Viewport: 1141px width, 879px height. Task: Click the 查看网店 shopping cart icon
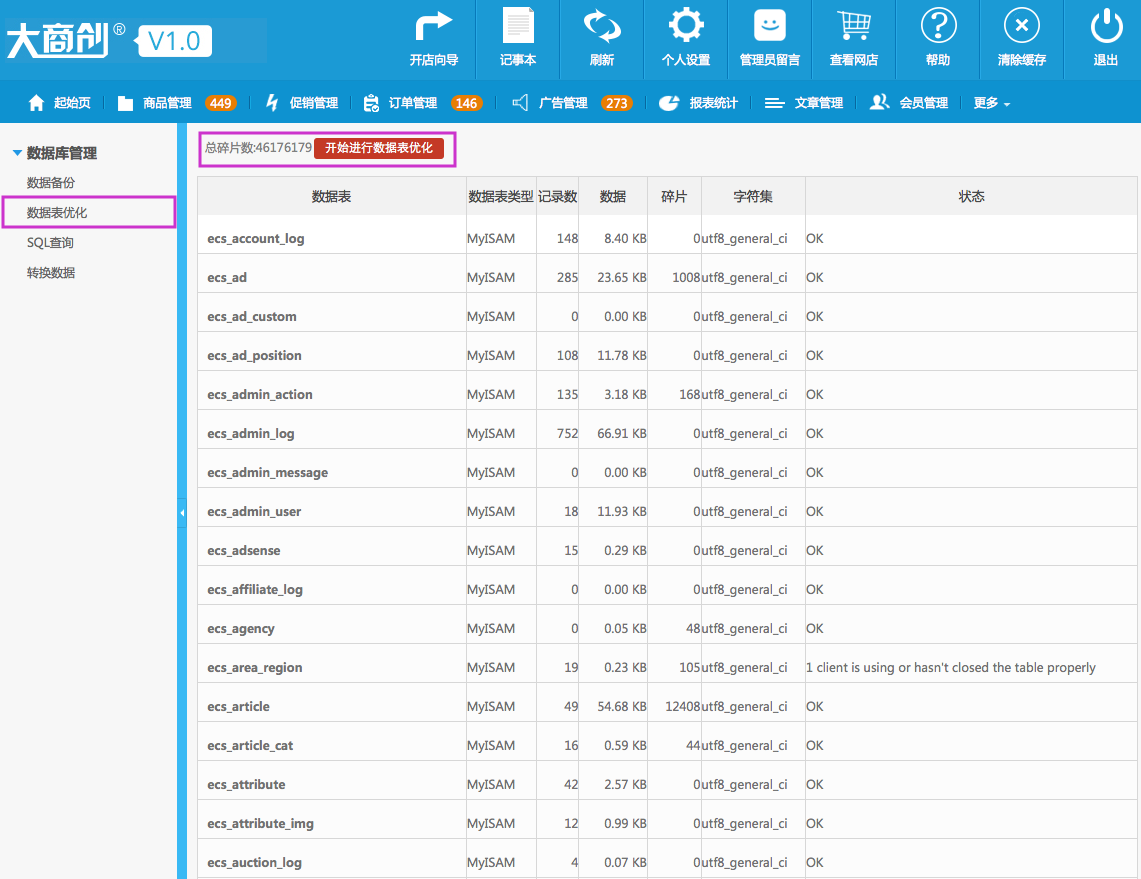pyautogui.click(x=854, y=26)
